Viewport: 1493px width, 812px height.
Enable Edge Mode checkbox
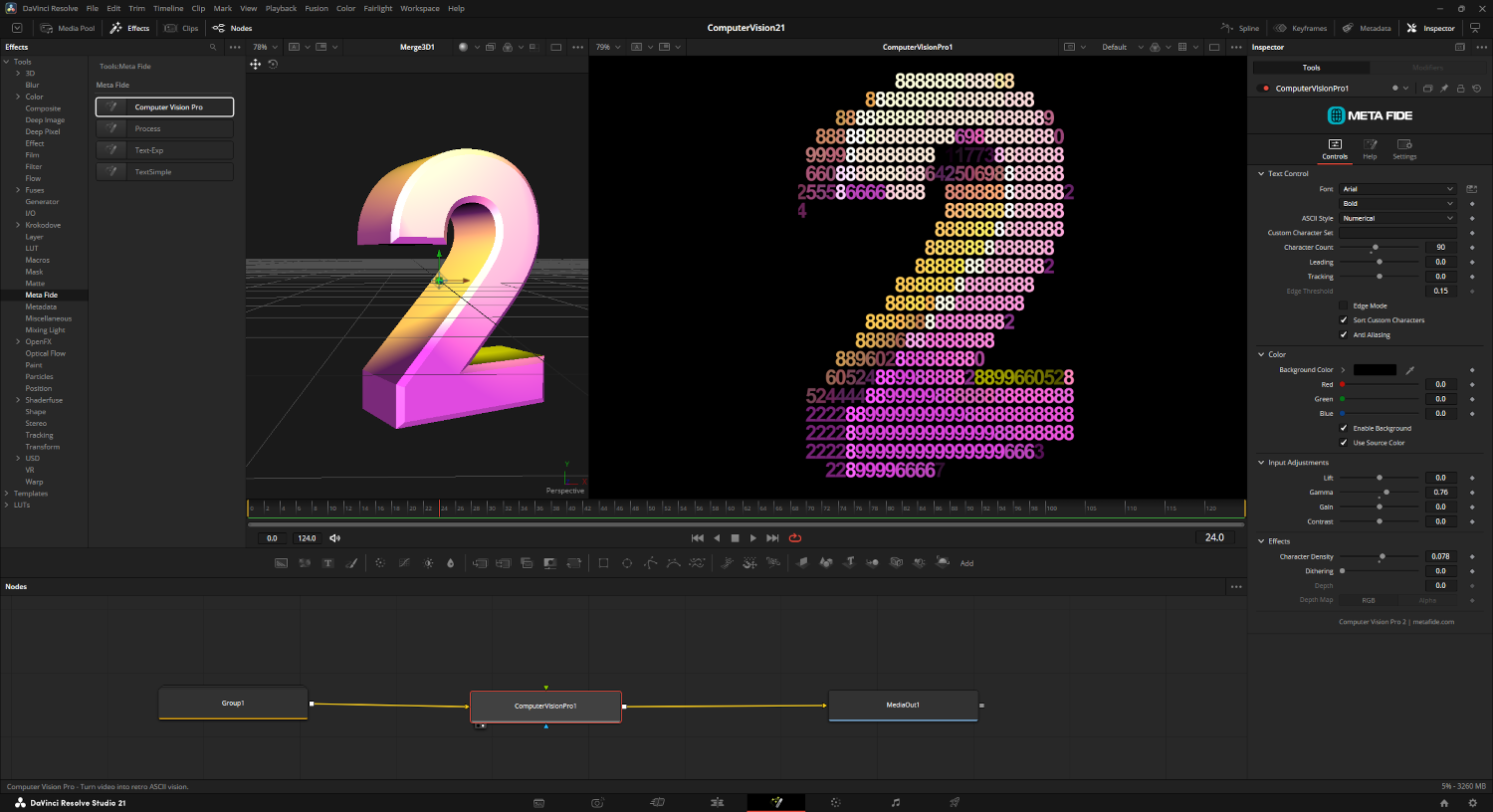(1344, 305)
